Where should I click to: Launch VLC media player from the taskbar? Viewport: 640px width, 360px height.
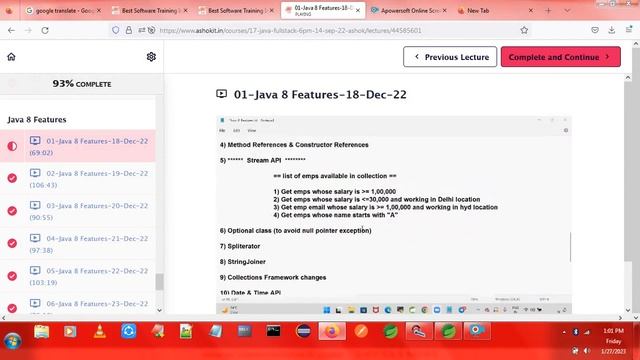[x=99, y=331]
